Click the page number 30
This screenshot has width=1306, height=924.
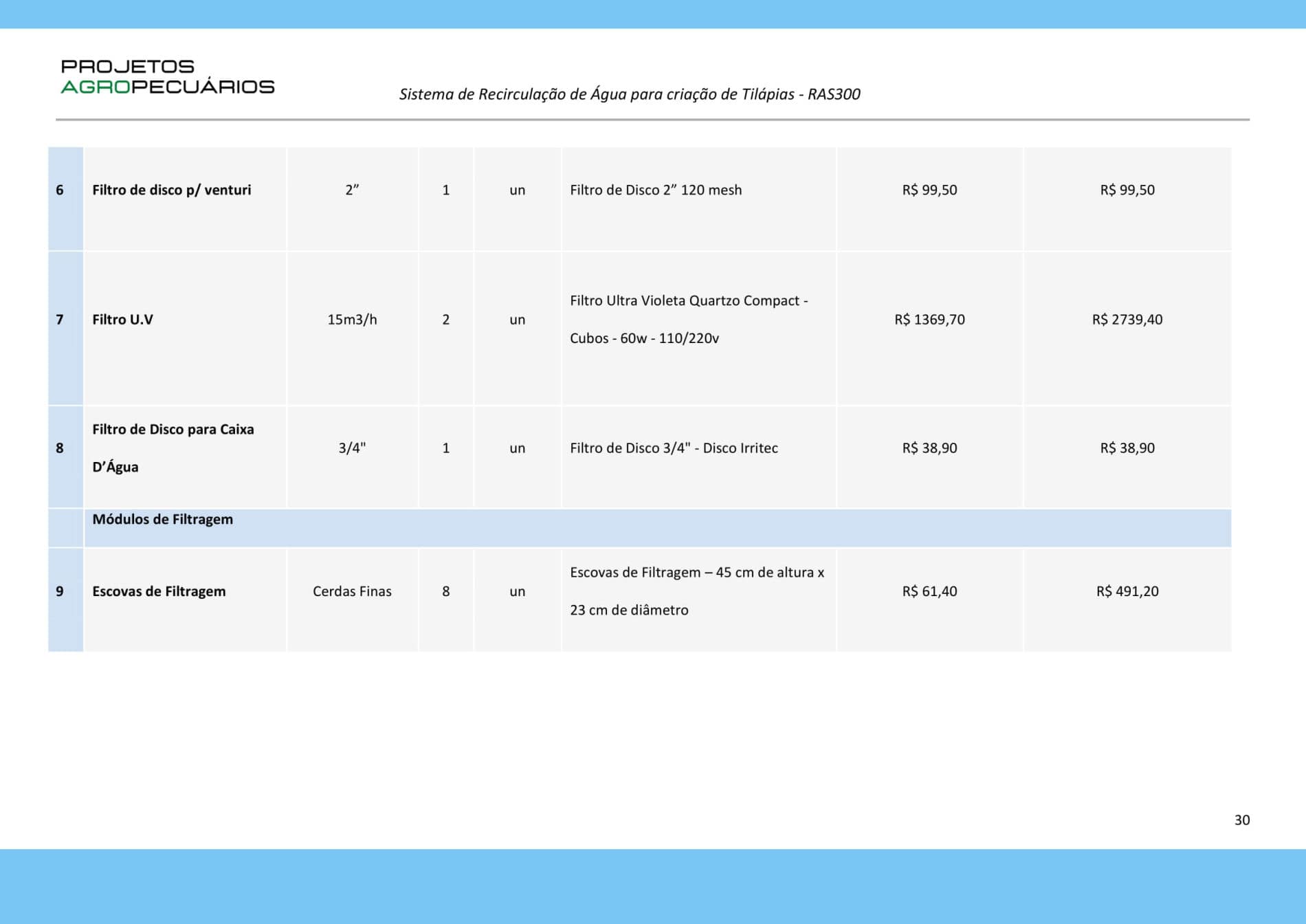[x=1241, y=819]
